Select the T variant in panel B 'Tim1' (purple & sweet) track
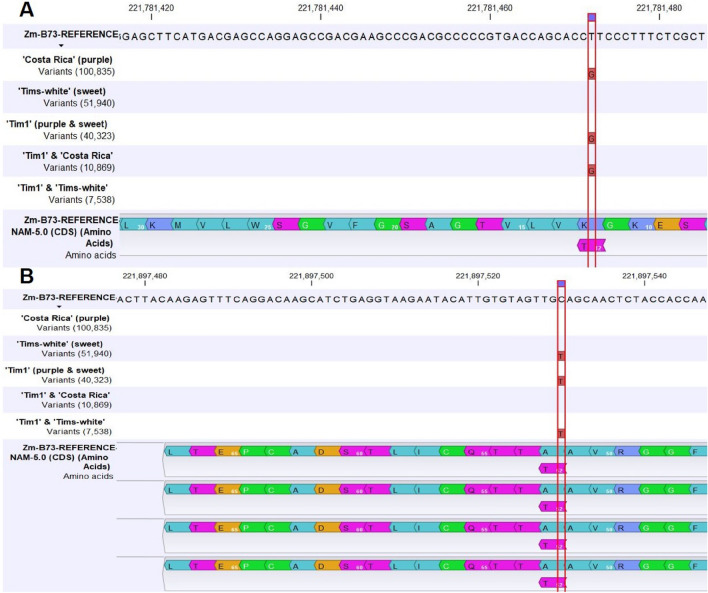Viewport: 708px width, 593px height. click(561, 382)
